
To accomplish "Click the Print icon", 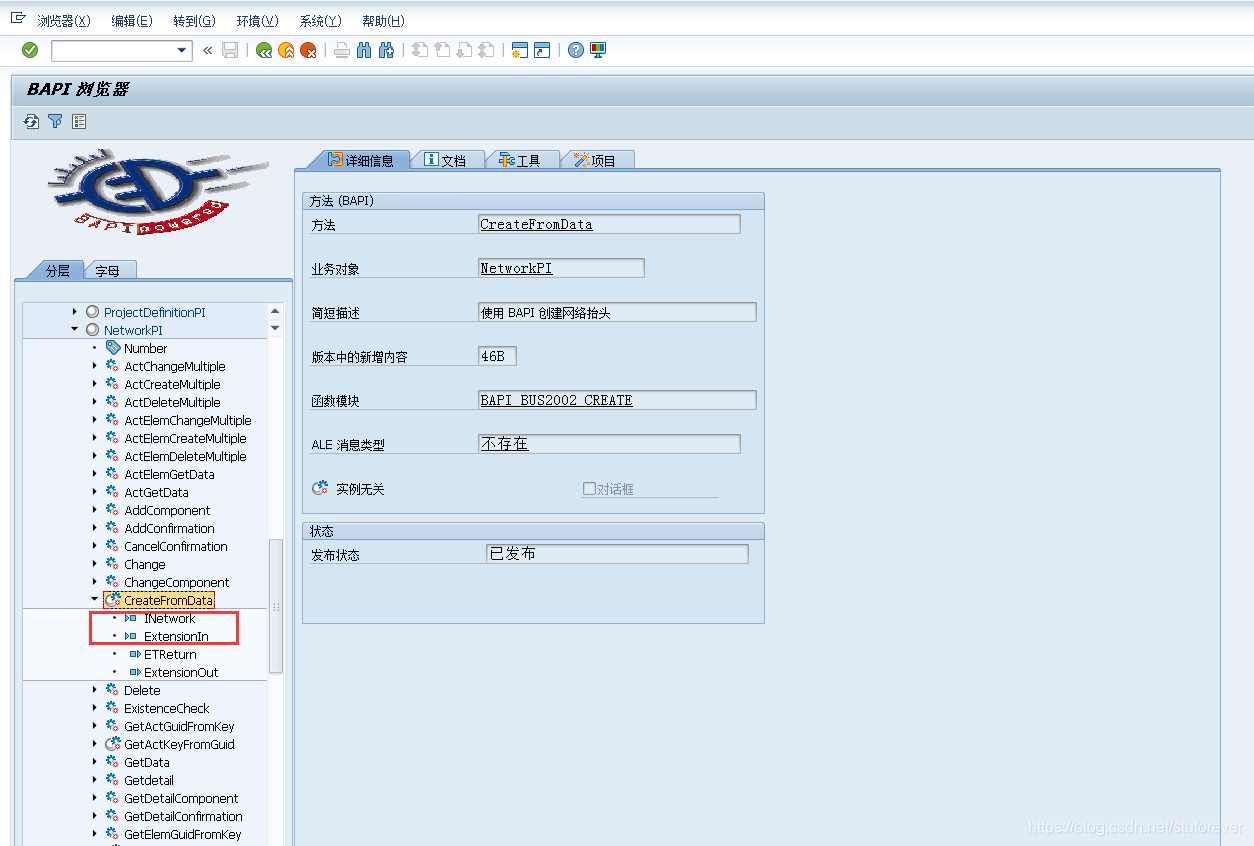I will [x=342, y=50].
